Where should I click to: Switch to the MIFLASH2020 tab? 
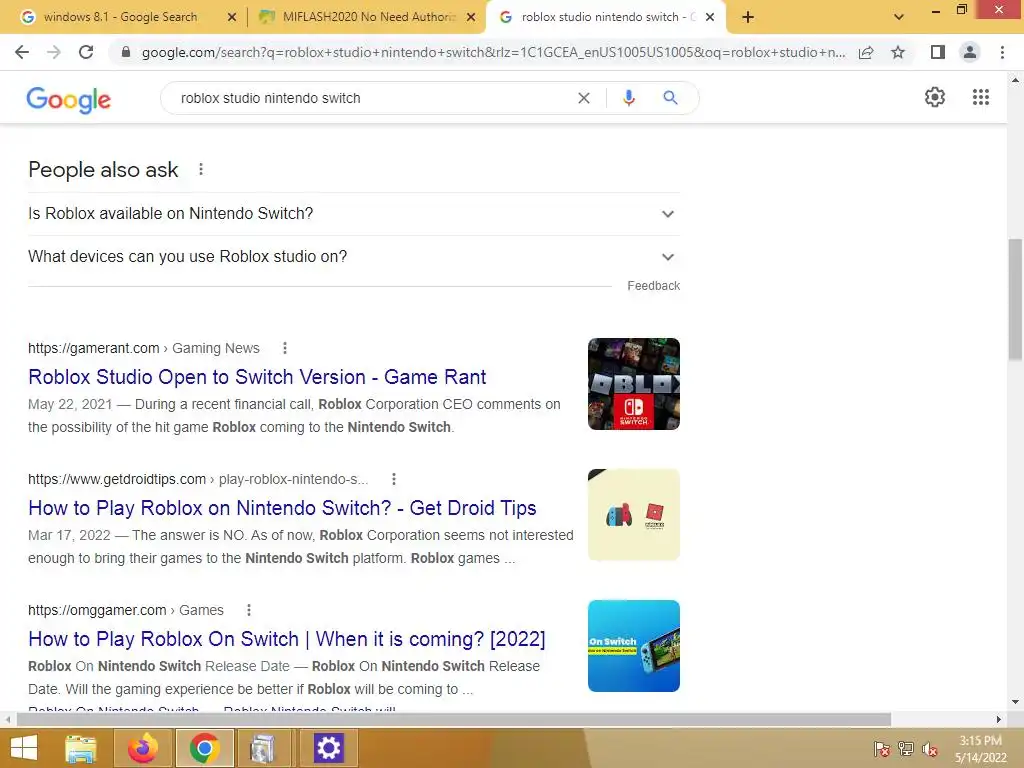(366, 17)
